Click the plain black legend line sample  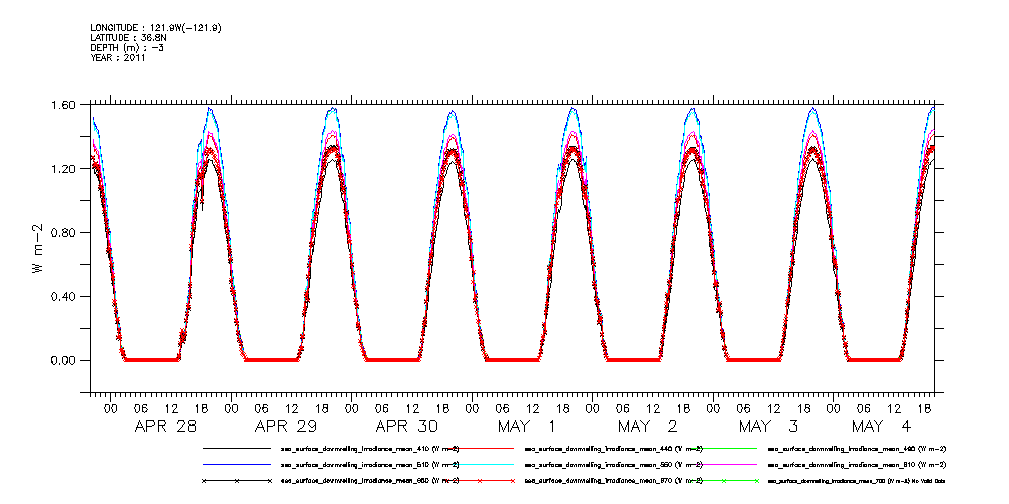coord(236,448)
